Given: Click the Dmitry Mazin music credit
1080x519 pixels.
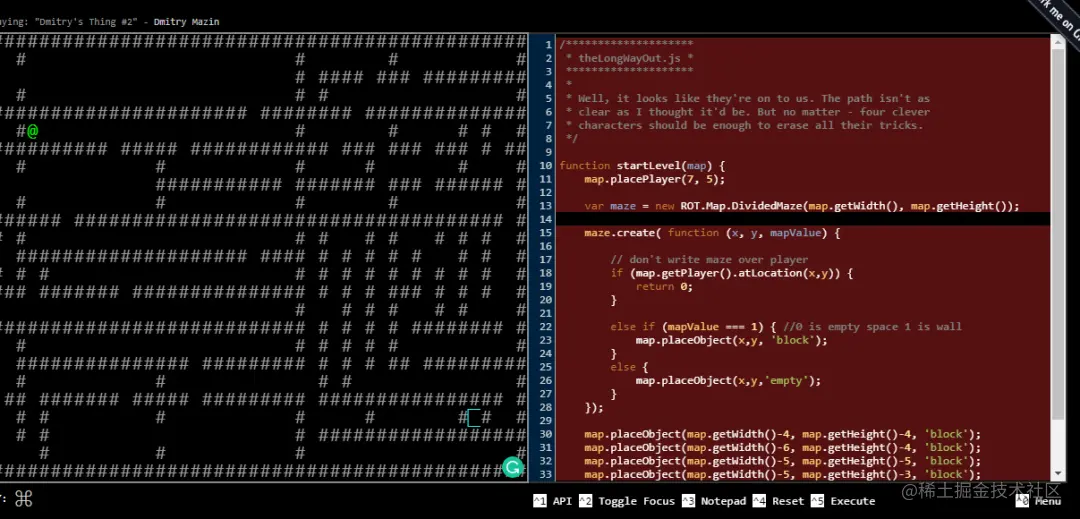Looking at the screenshot, I should (x=187, y=22).
